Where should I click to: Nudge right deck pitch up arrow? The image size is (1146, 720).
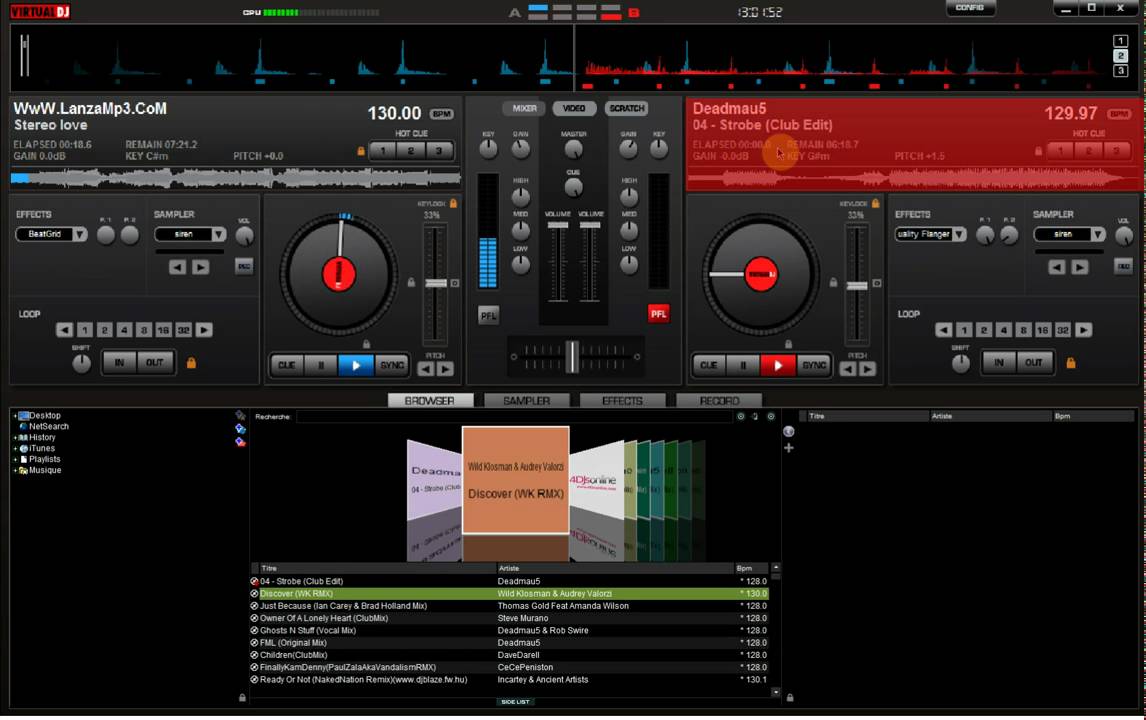(x=868, y=369)
